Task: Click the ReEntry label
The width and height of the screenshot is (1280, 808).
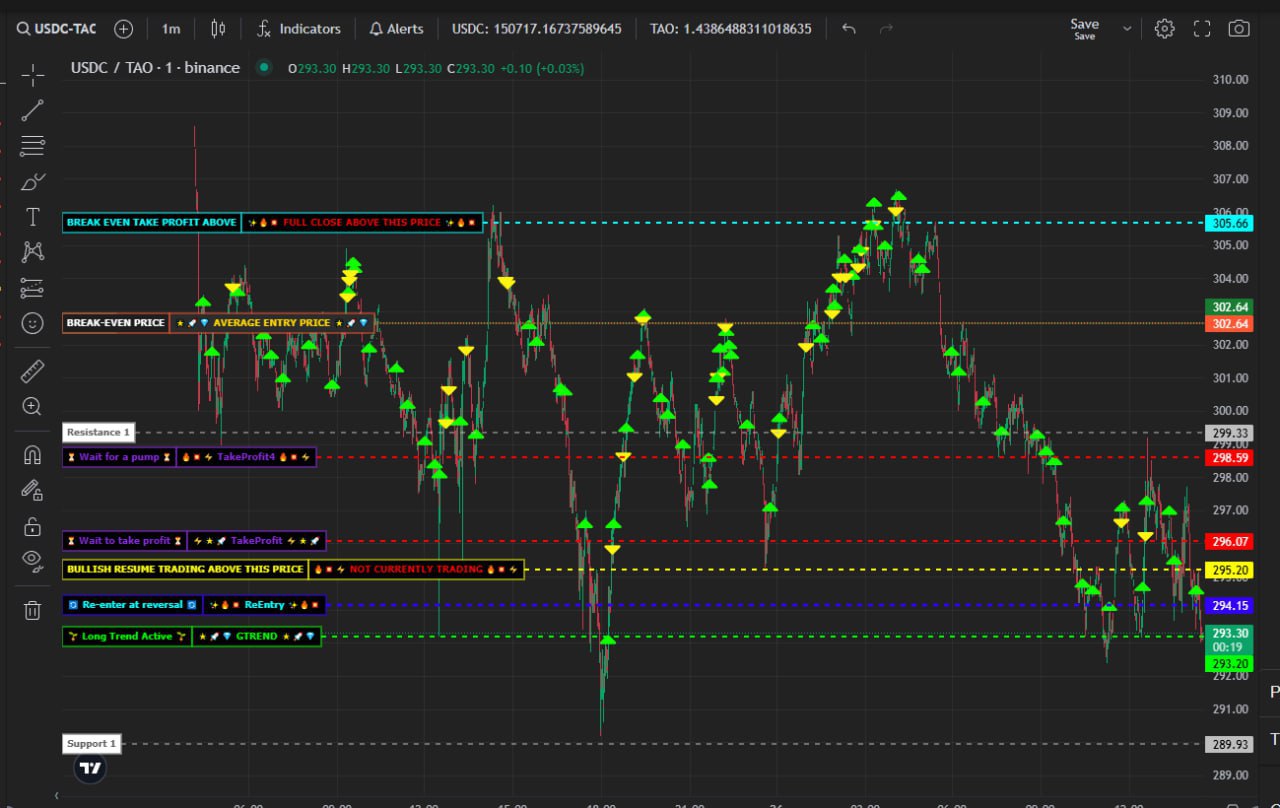Action: 265,605
